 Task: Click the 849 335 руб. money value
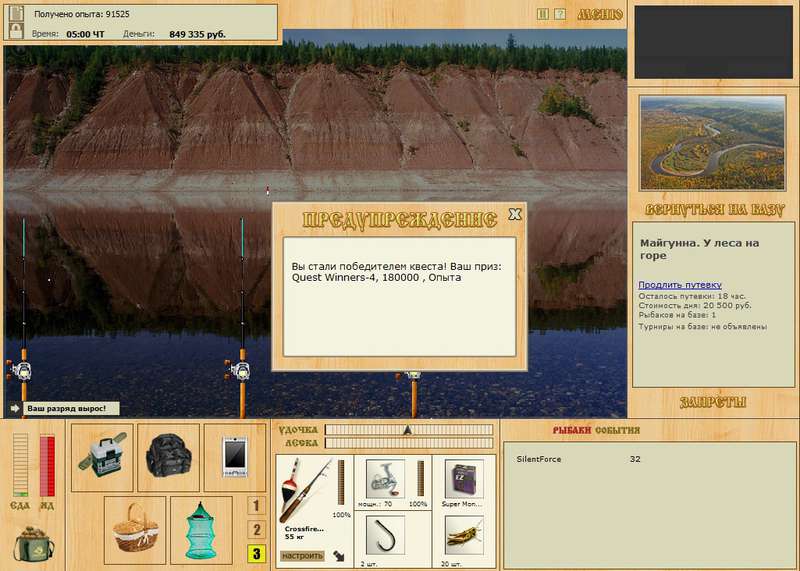pyautogui.click(x=197, y=34)
